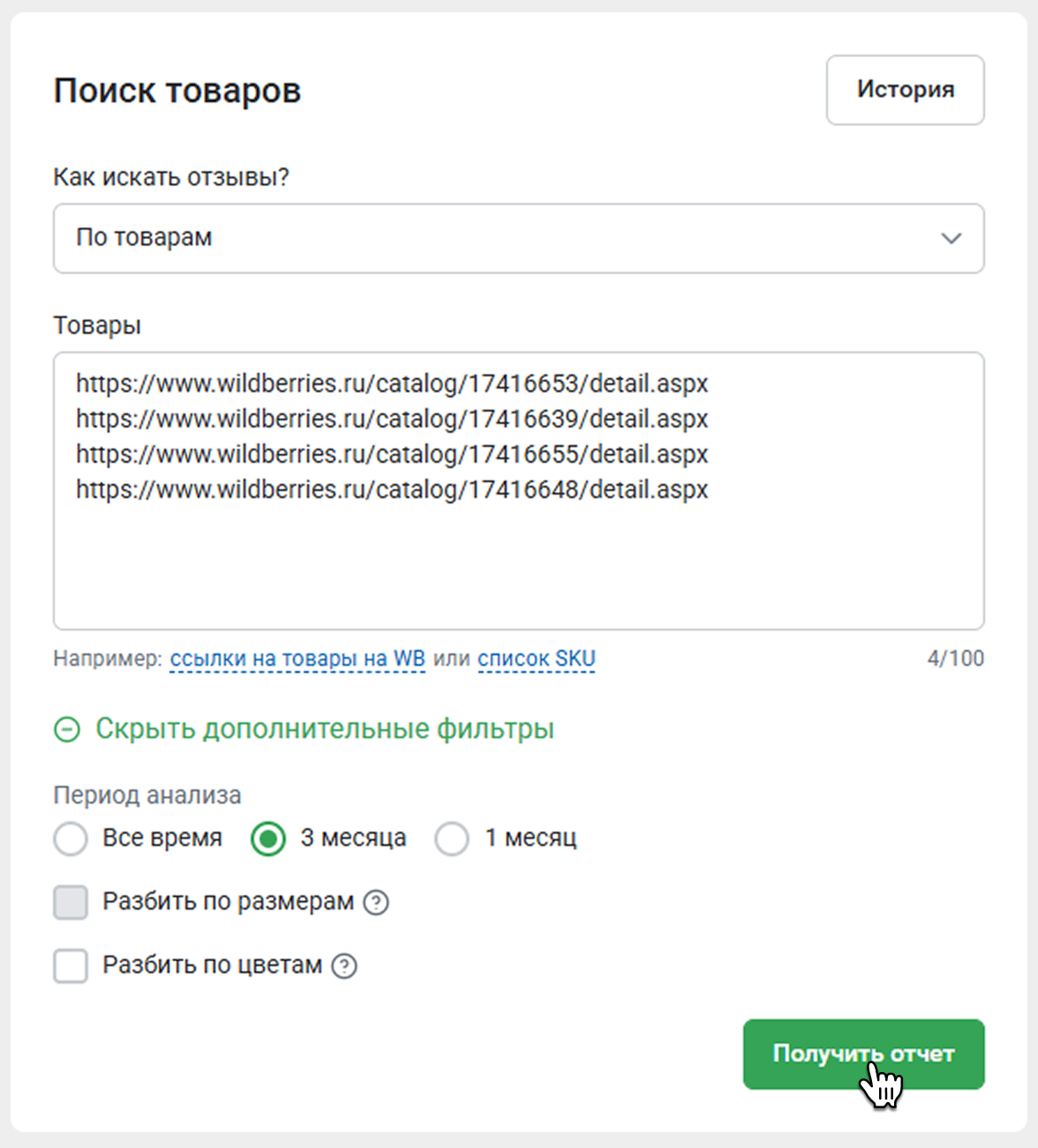The width and height of the screenshot is (1038, 1148).
Task: Choose the '3 месяца' radio option
Action: pos(268,839)
